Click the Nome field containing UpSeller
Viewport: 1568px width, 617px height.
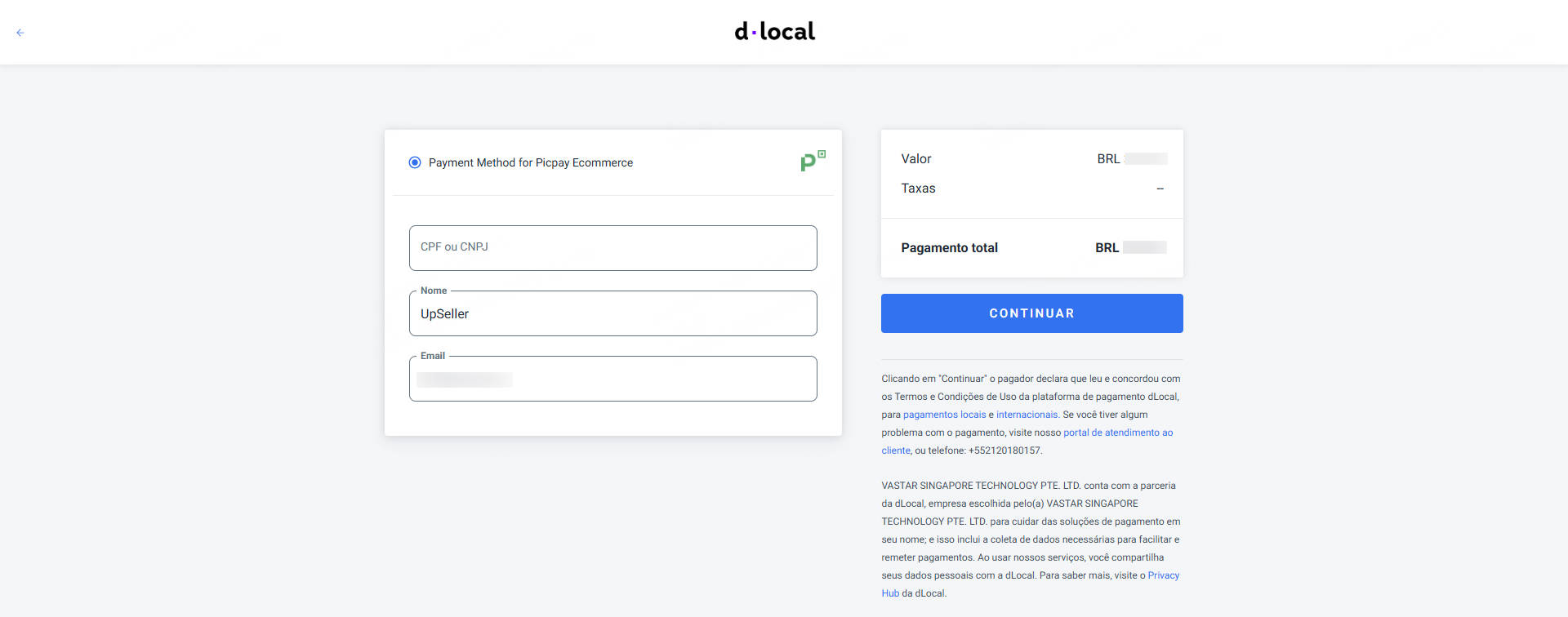point(612,314)
